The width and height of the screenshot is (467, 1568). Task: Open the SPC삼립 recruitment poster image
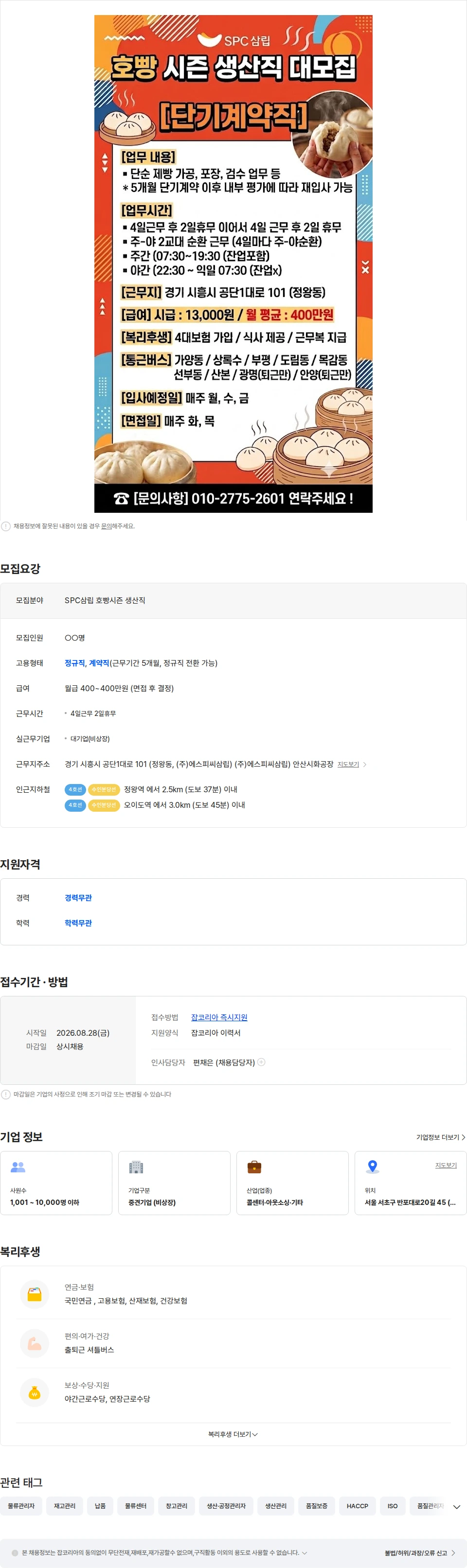click(233, 263)
